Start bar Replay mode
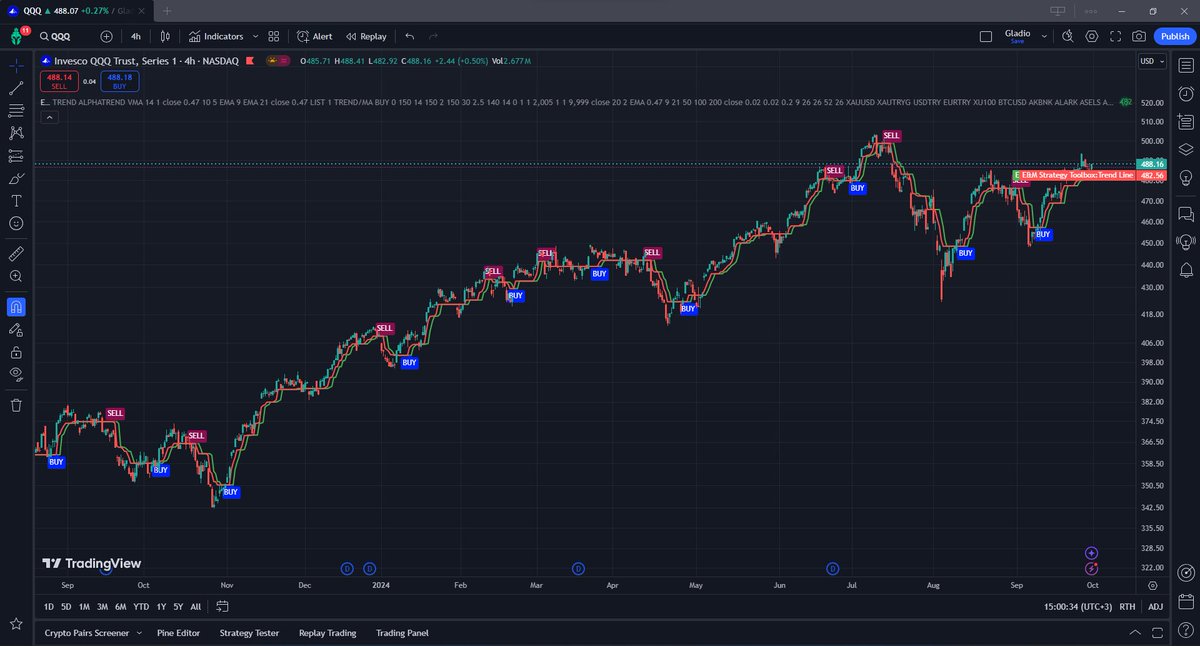 pos(366,36)
